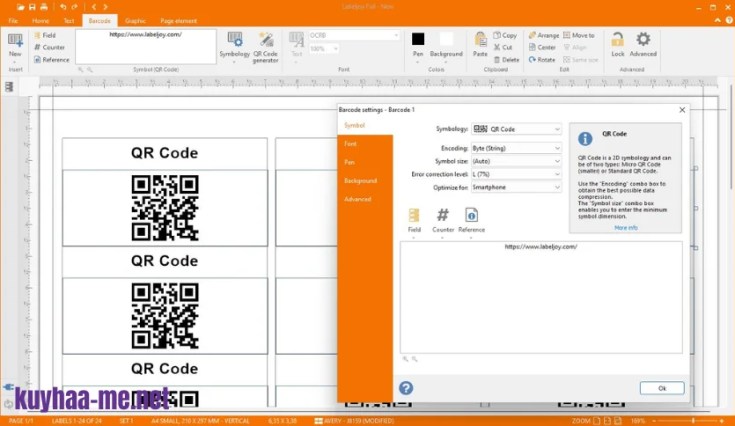Launch the QR Code generator
This screenshot has height=426, width=735.
point(266,47)
